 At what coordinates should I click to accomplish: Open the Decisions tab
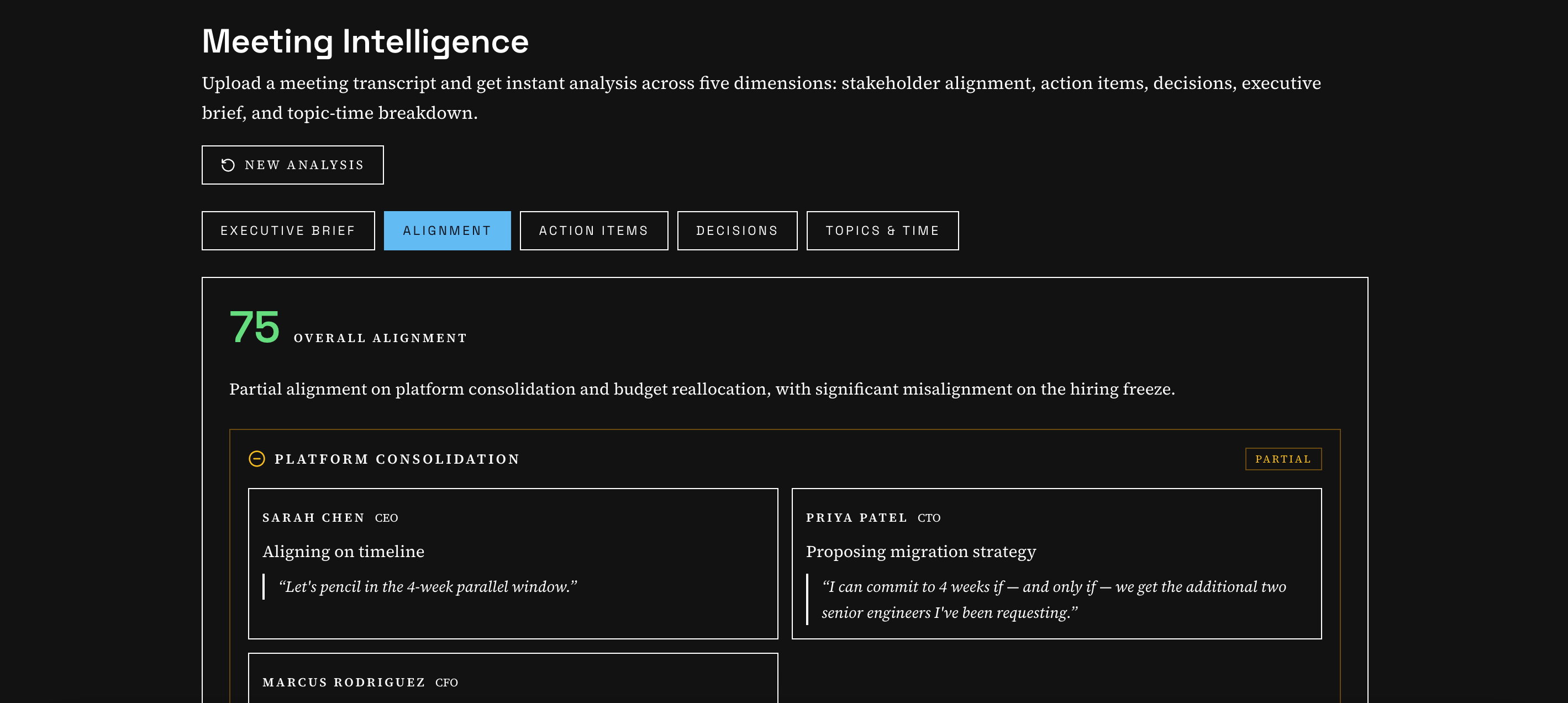pyautogui.click(x=736, y=230)
